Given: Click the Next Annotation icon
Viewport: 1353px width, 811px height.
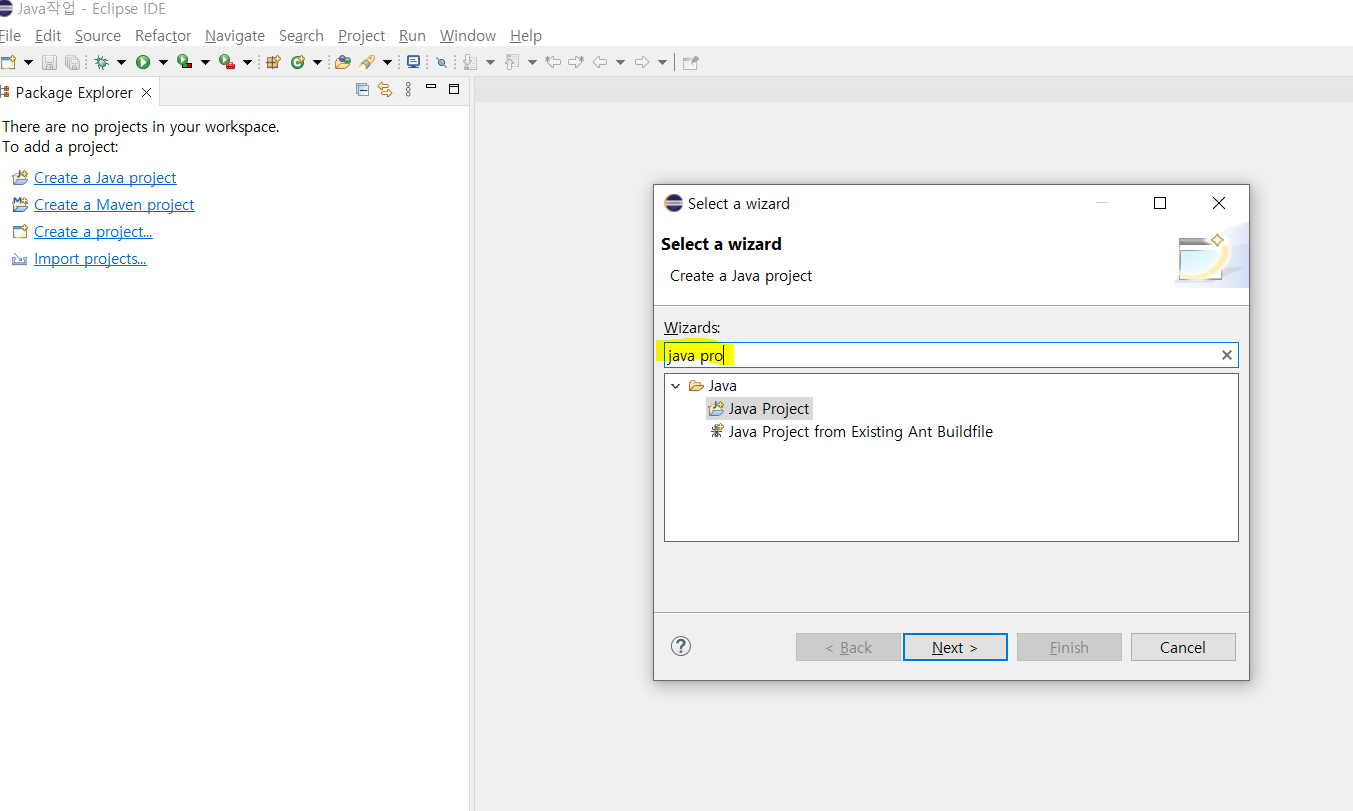Looking at the screenshot, I should [470, 62].
